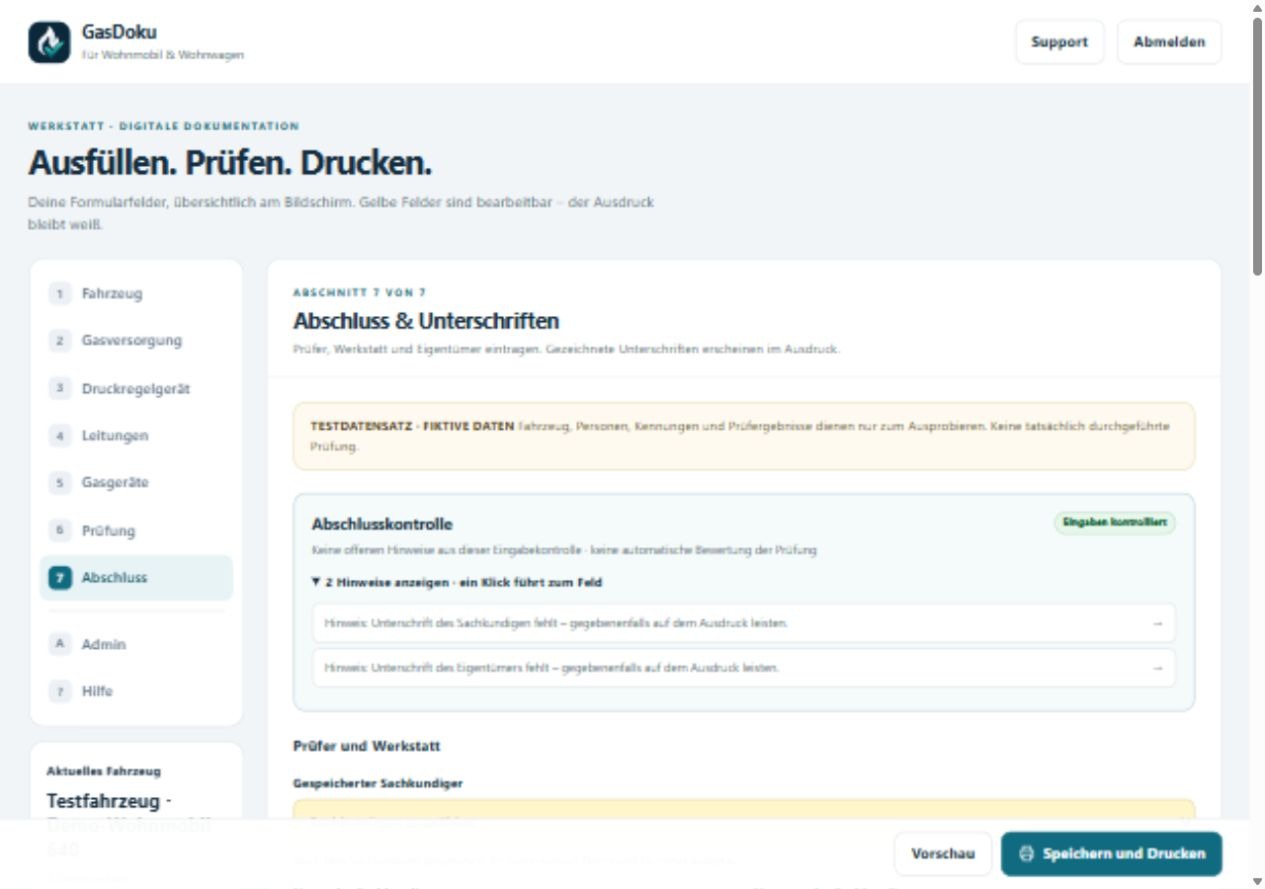Image resolution: width=1265 pixels, height=889 pixels.
Task: Click the Abschluss & Unterschriften heading
Action: tap(426, 322)
